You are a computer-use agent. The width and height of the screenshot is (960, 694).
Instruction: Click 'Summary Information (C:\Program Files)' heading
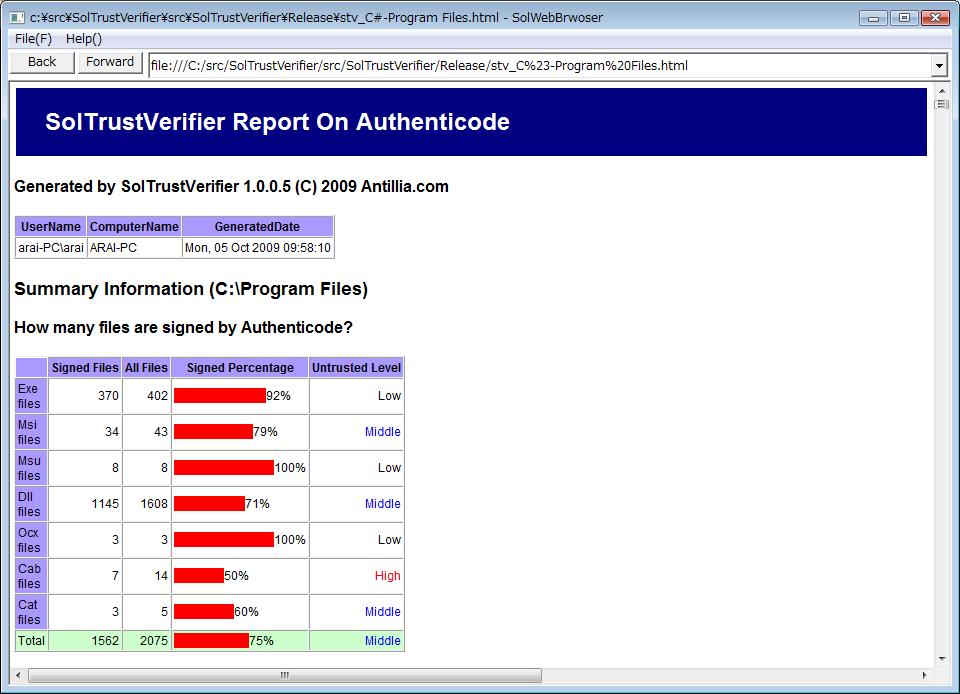(x=191, y=289)
